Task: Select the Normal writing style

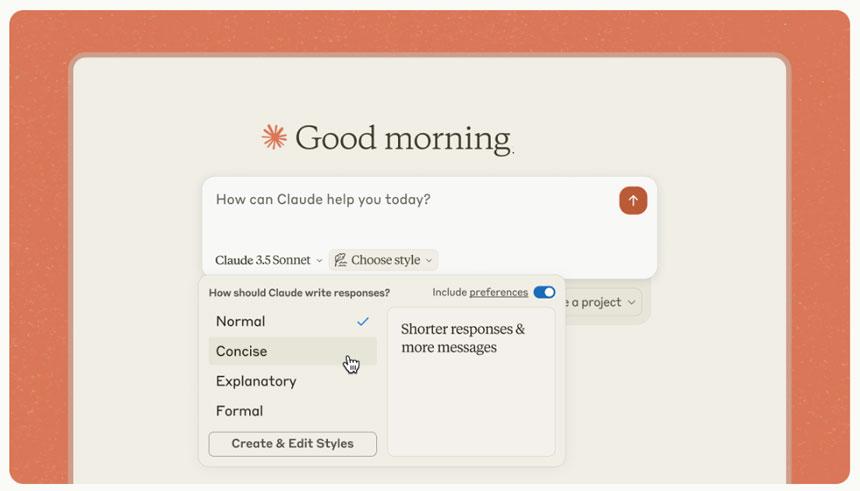Action: [292, 321]
